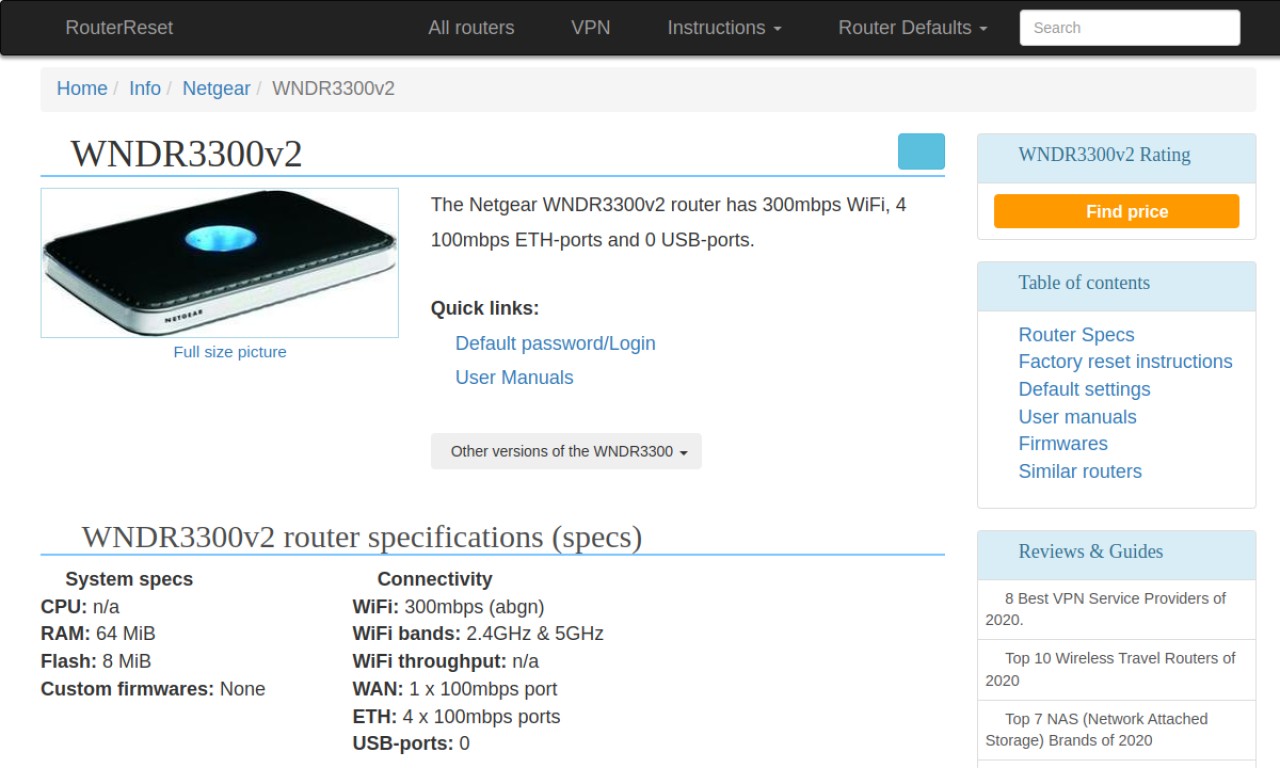The height and width of the screenshot is (768, 1280).
Task: Open the Info breadcrumb link
Action: pos(145,88)
